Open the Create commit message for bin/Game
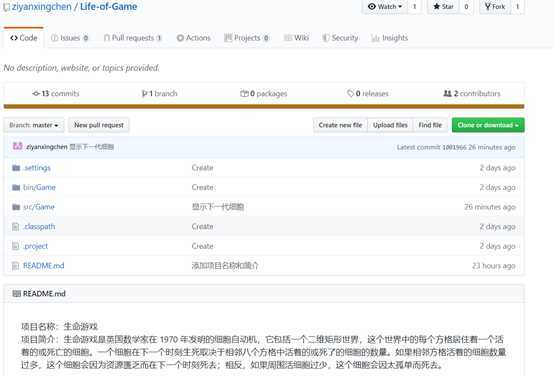 (x=202, y=187)
